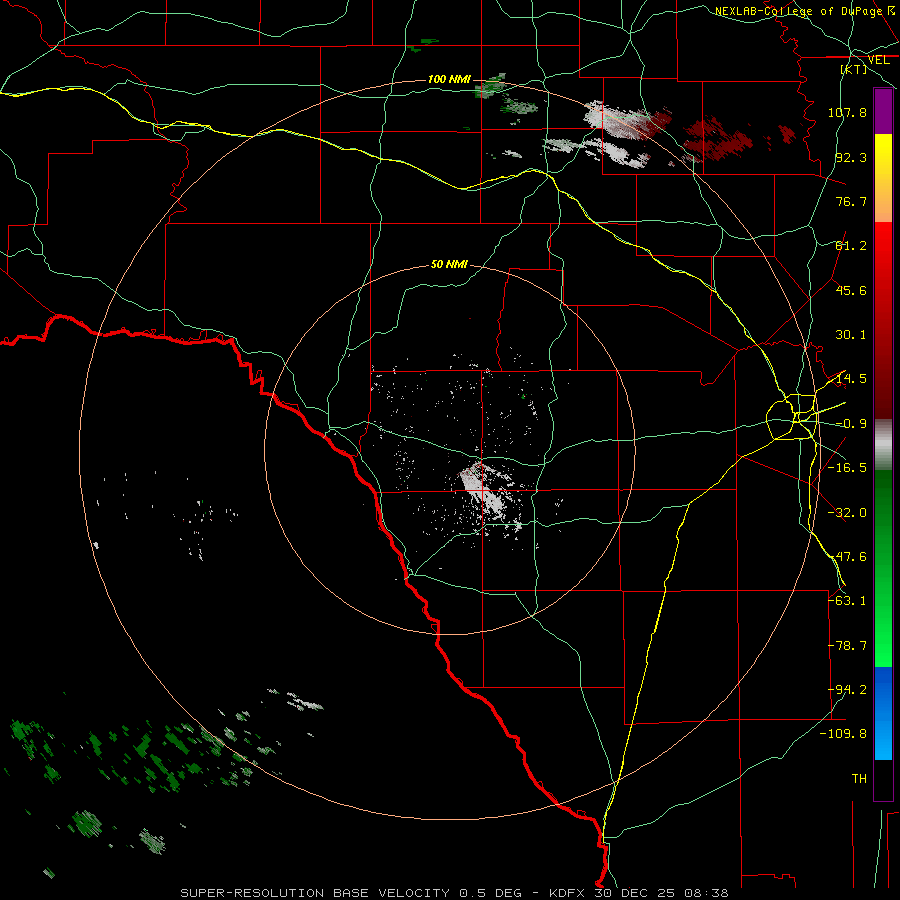900x900 pixels.
Task: Click the -78.7 value on the velocity scale
Action: pyautogui.click(x=847, y=646)
